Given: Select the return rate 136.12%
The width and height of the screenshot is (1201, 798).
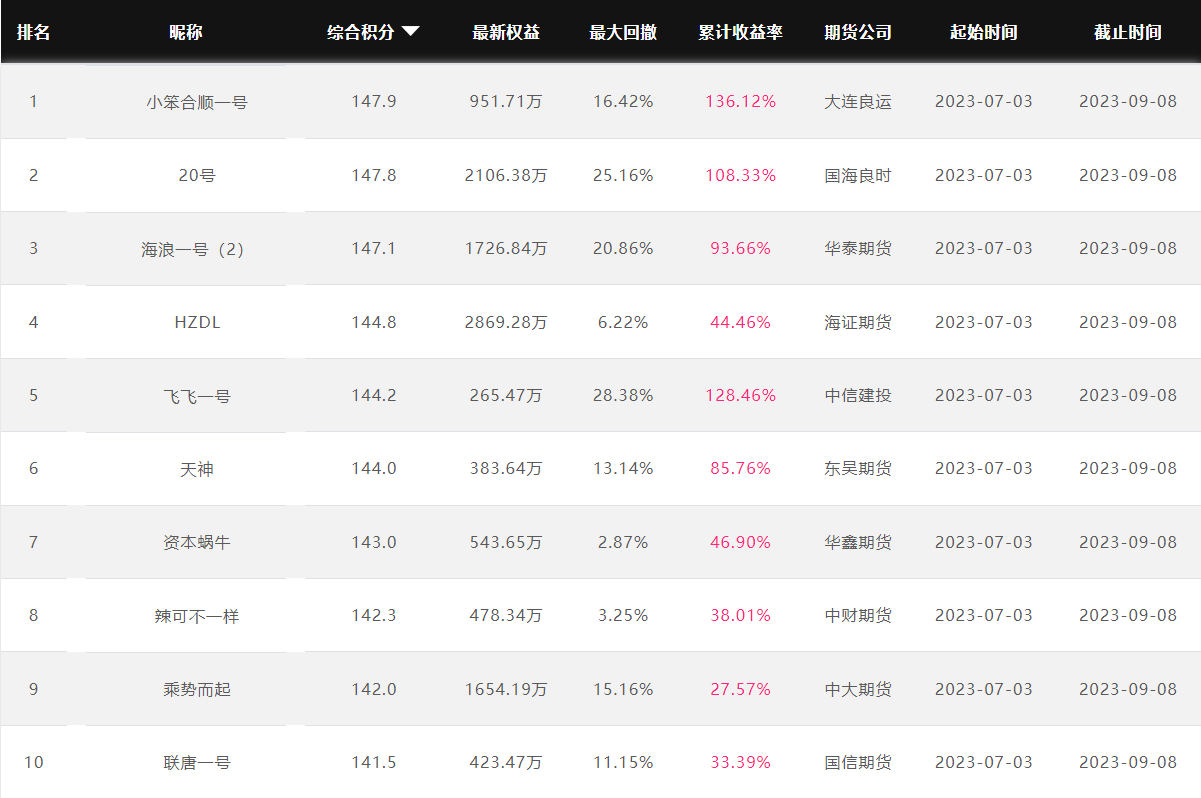Looking at the screenshot, I should coord(740,102).
